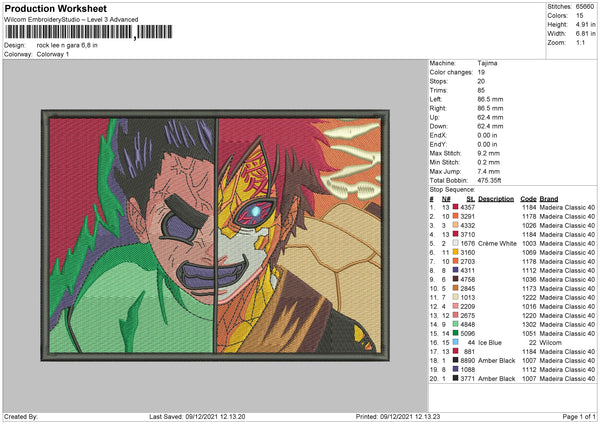The width and height of the screenshot is (600, 424).
Task: Select the 'Colorway 1' value
Action: coord(53,54)
